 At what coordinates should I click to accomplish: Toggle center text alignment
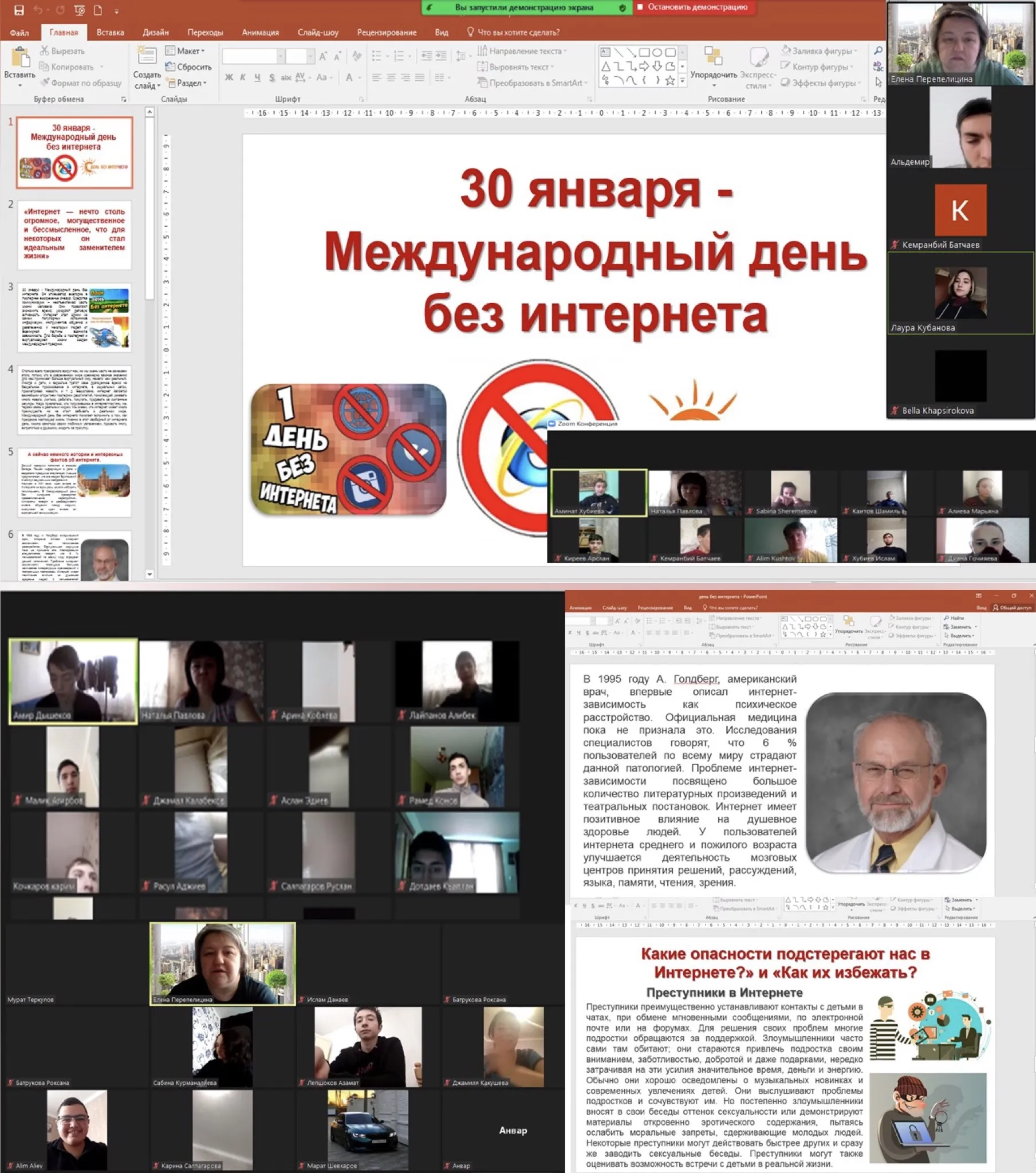[391, 77]
